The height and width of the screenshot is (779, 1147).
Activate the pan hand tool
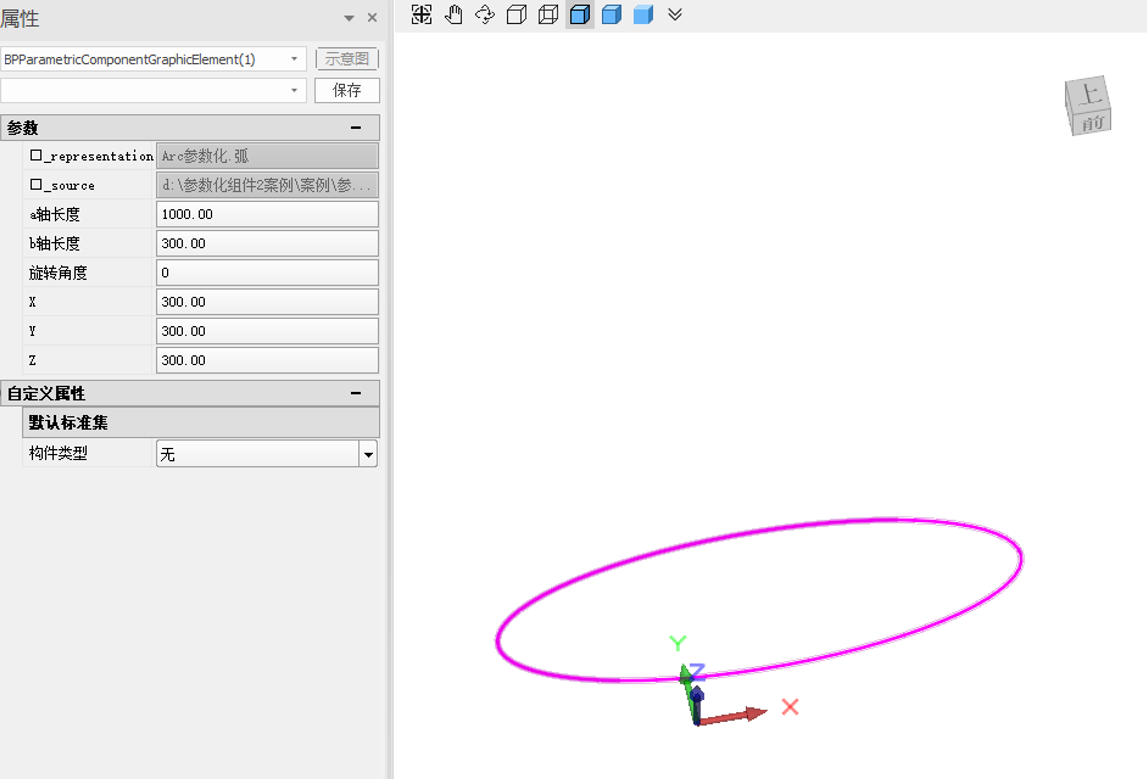point(454,15)
